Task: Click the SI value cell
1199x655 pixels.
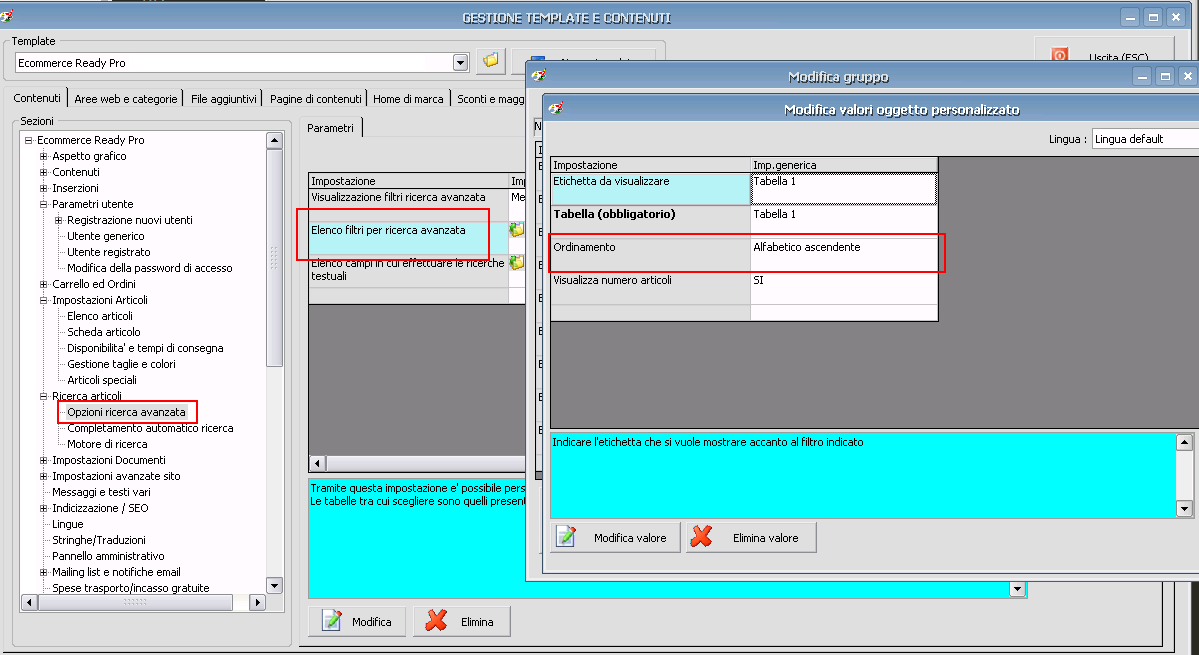Action: [x=844, y=287]
